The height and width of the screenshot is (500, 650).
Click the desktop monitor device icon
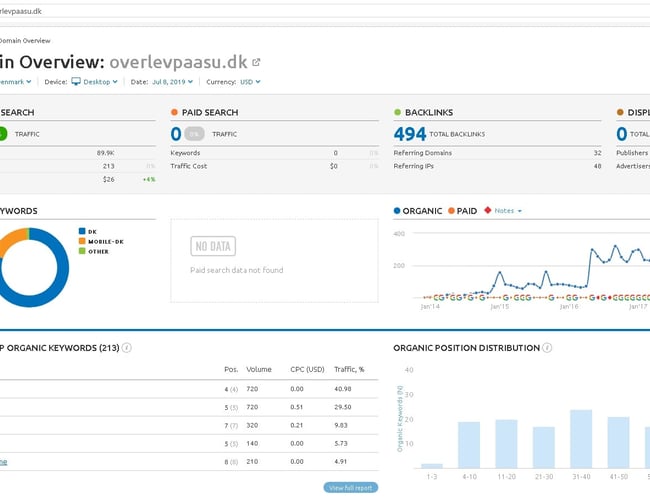[x=75, y=82]
